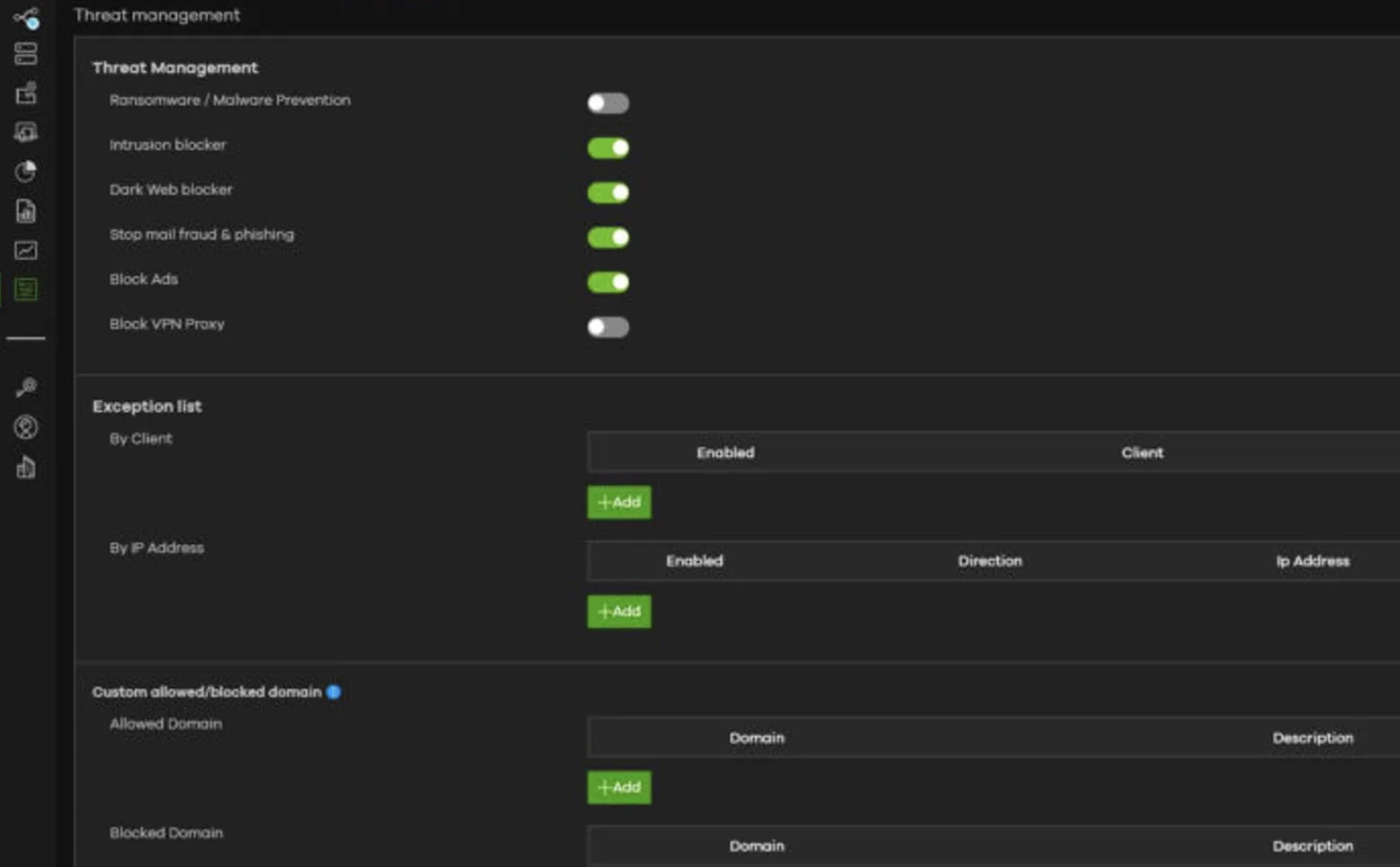Screen dimensions: 1400x867
Task: Click Enabled column header in By Client table
Action: pyautogui.click(x=725, y=452)
